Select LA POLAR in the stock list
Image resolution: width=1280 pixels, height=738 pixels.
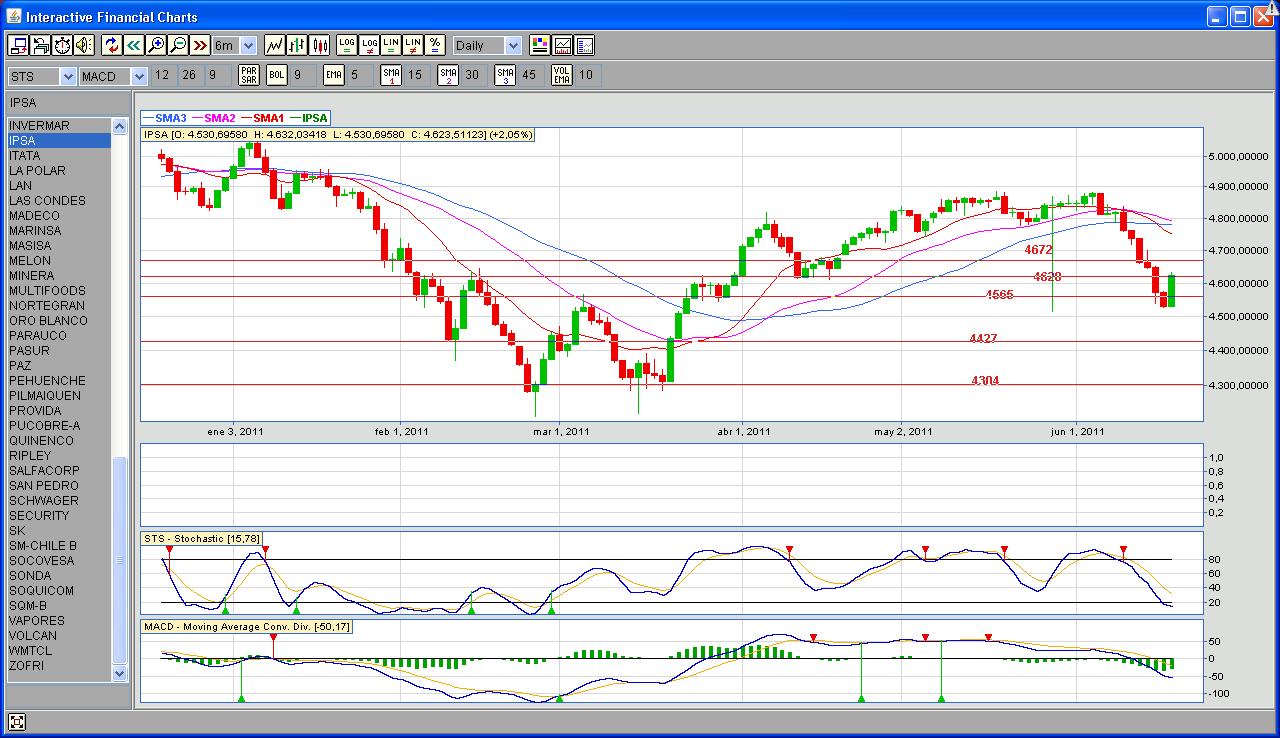(37, 171)
